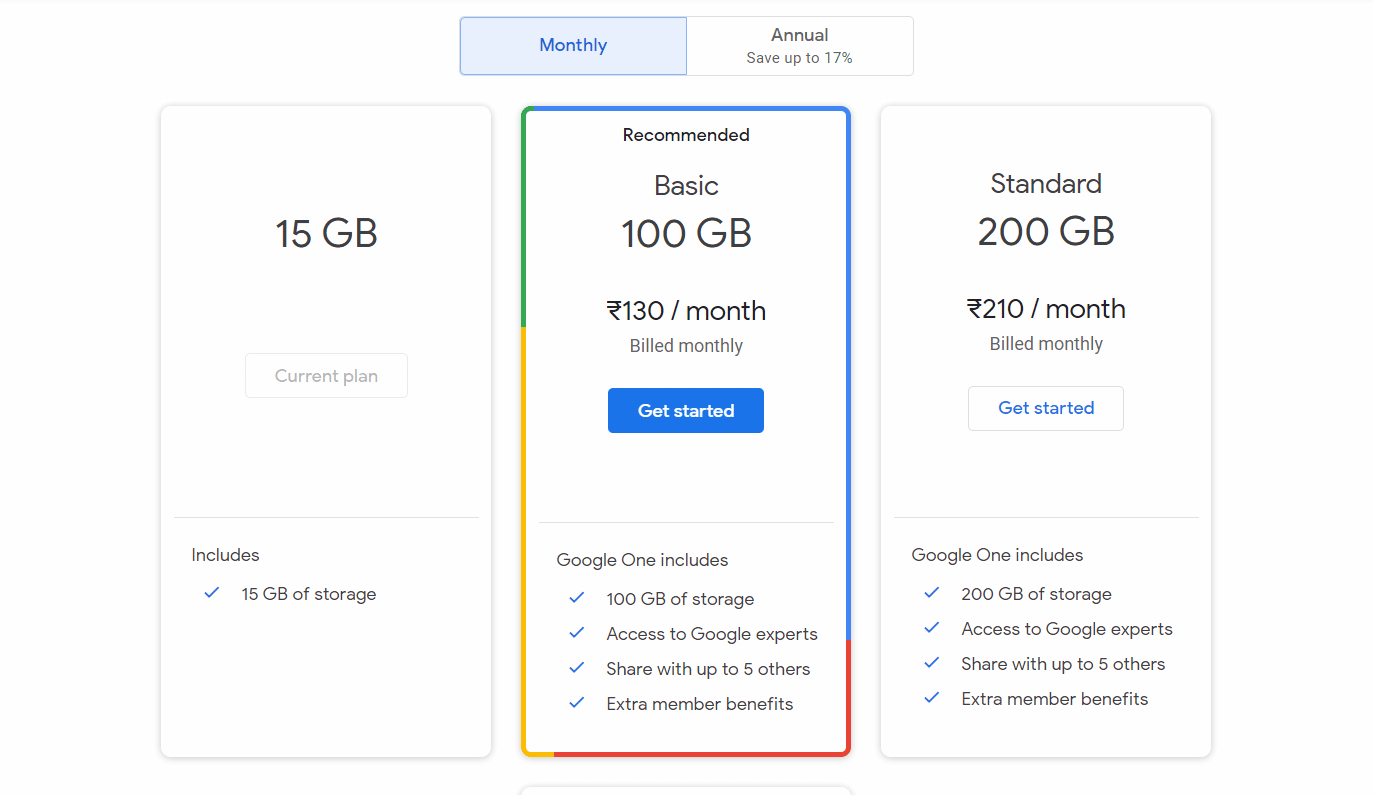Click checkmark beside 100 GB of storage

tap(577, 598)
